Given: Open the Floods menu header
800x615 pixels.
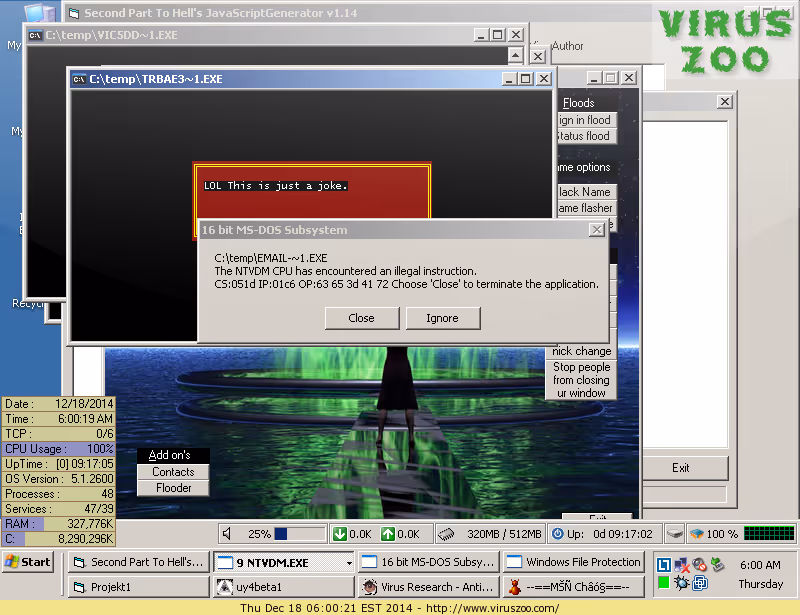Looking at the screenshot, I should click(x=579, y=103).
